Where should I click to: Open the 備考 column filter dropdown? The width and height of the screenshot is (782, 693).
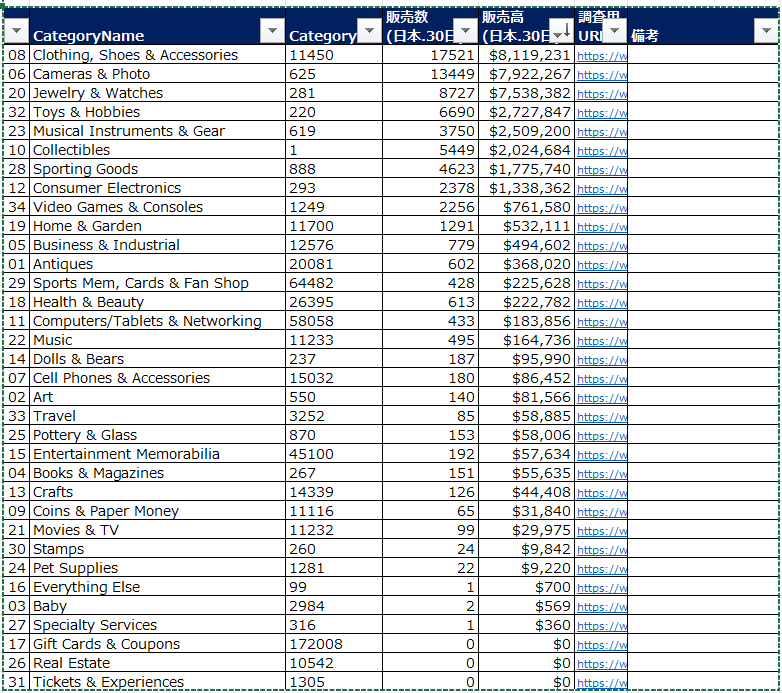[x=767, y=31]
